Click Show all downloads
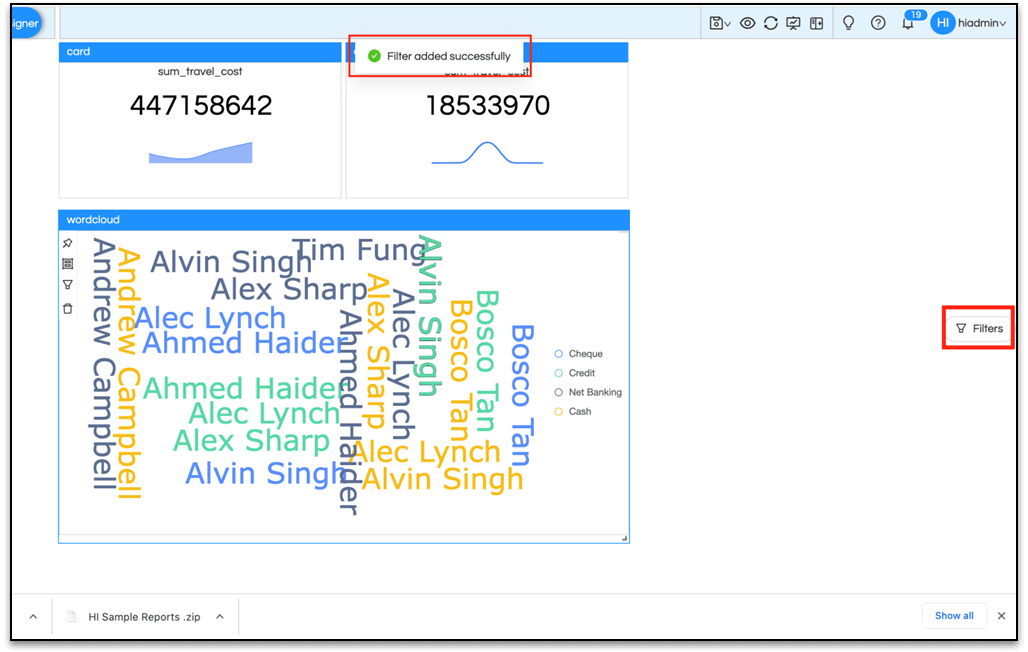 point(954,616)
